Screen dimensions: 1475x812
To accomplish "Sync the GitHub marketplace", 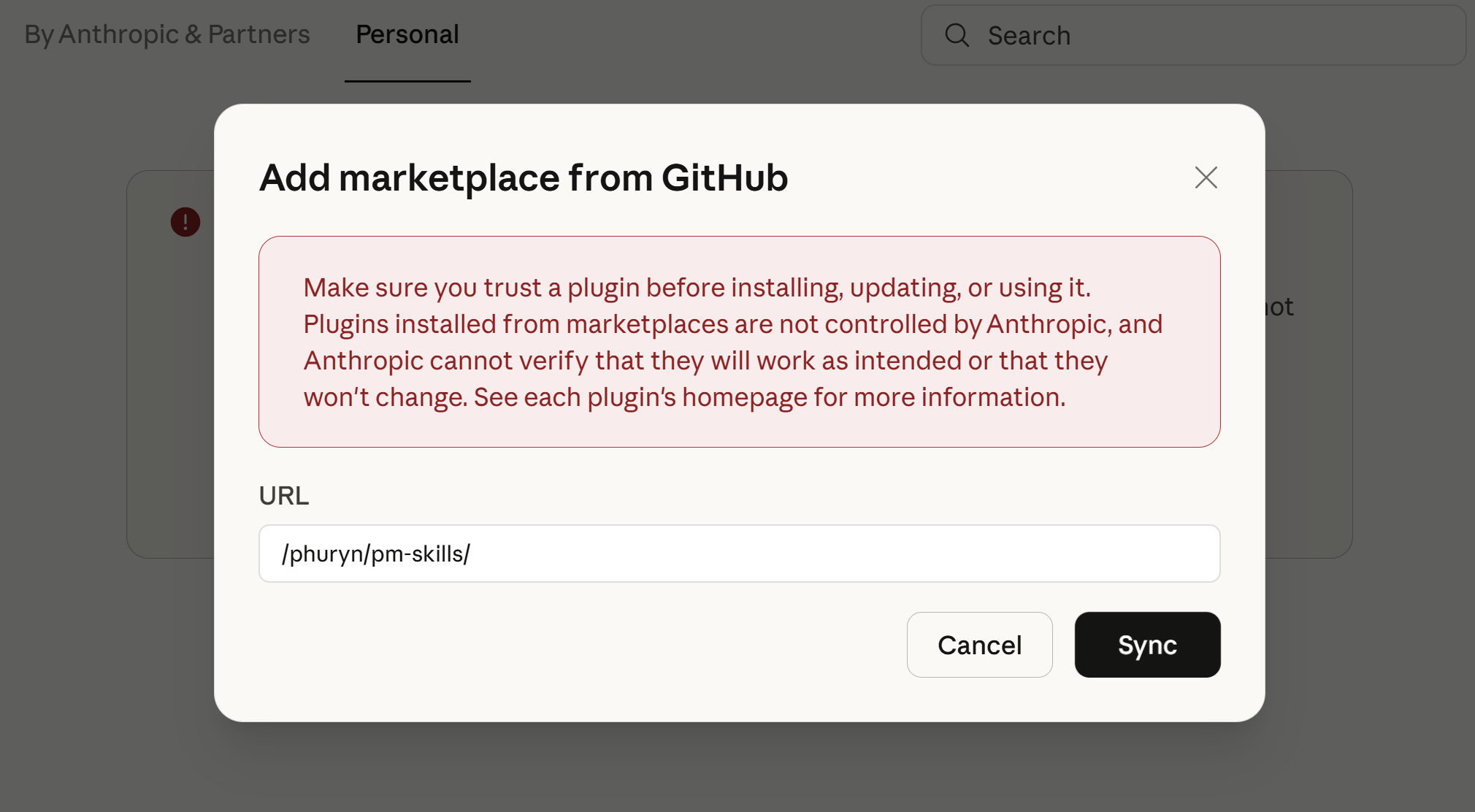I will [x=1147, y=645].
